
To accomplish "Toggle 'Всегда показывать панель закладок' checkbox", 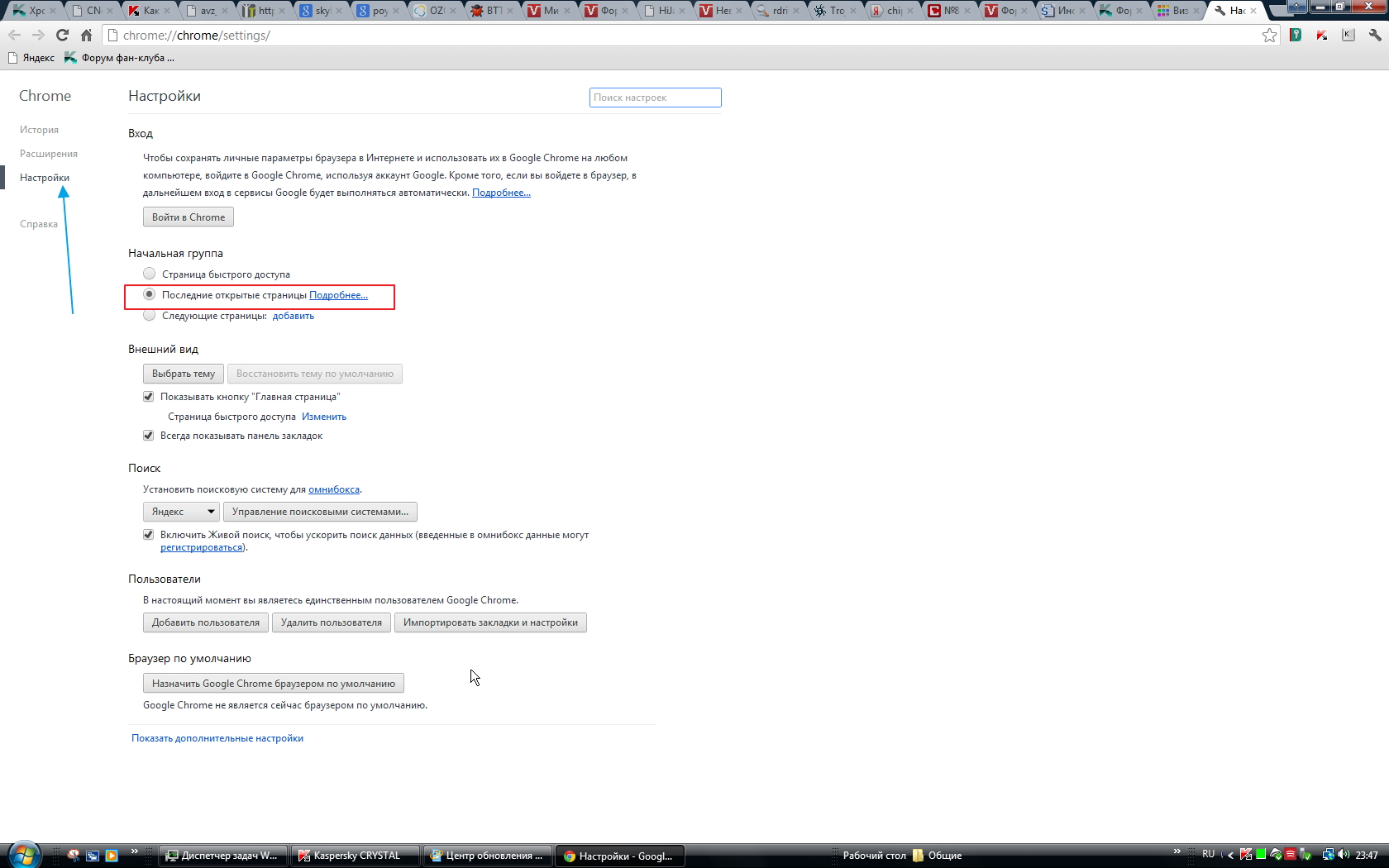I will [149, 436].
